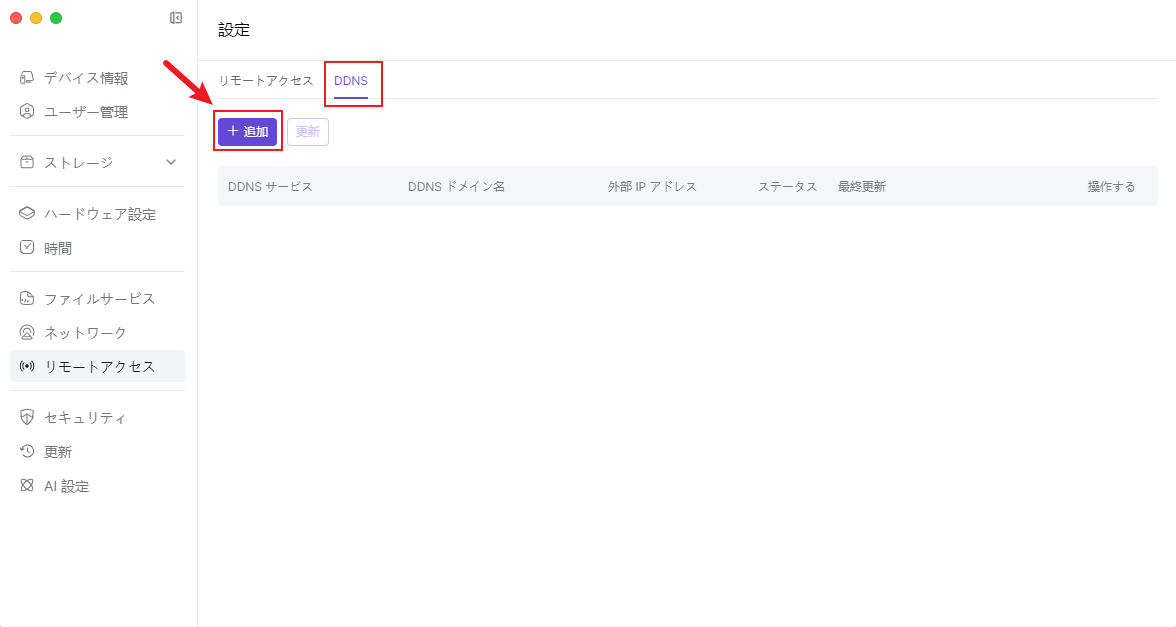The height and width of the screenshot is (627, 1176).
Task: Click the user management icon
Action: (27, 112)
